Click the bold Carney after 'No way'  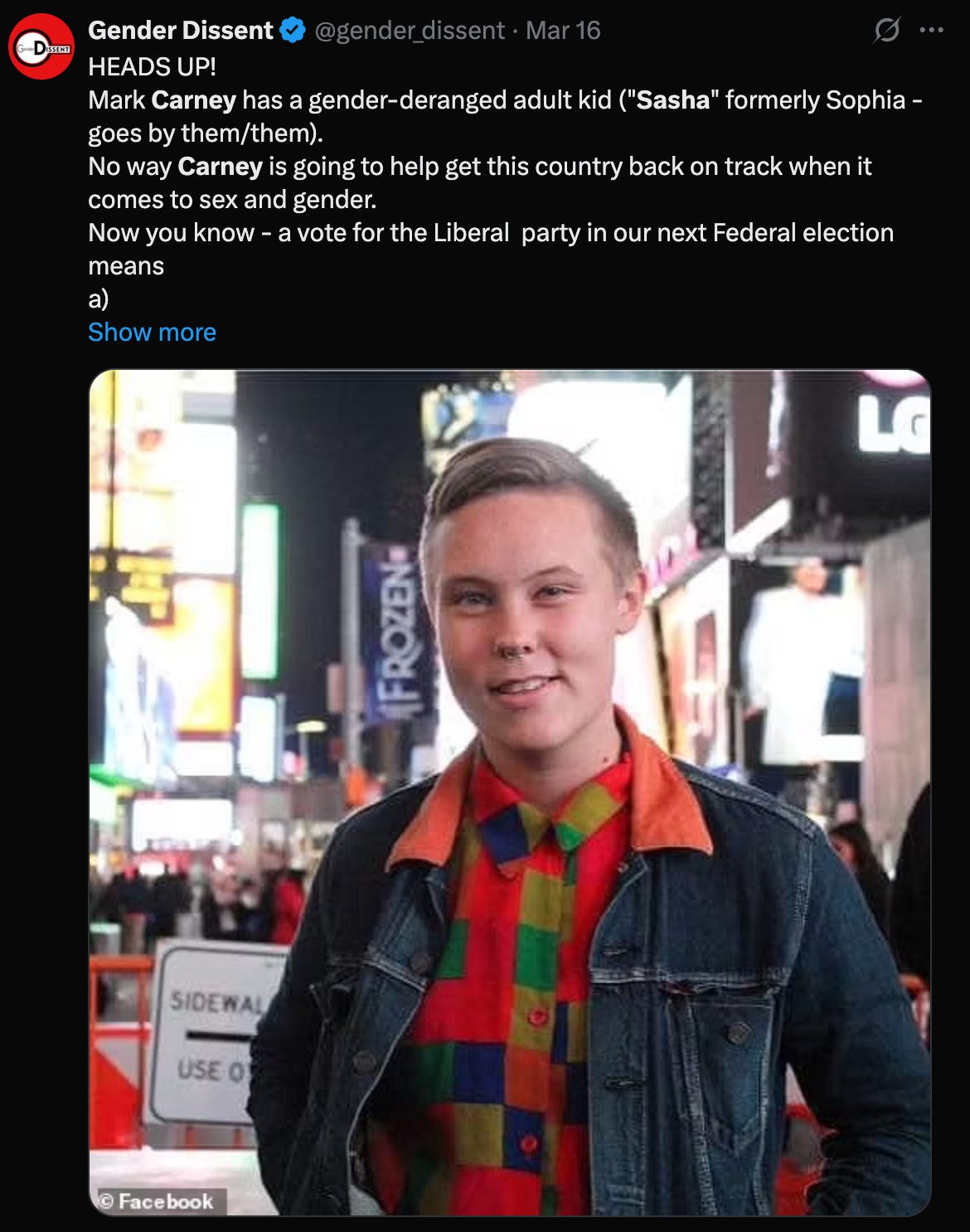click(x=220, y=167)
